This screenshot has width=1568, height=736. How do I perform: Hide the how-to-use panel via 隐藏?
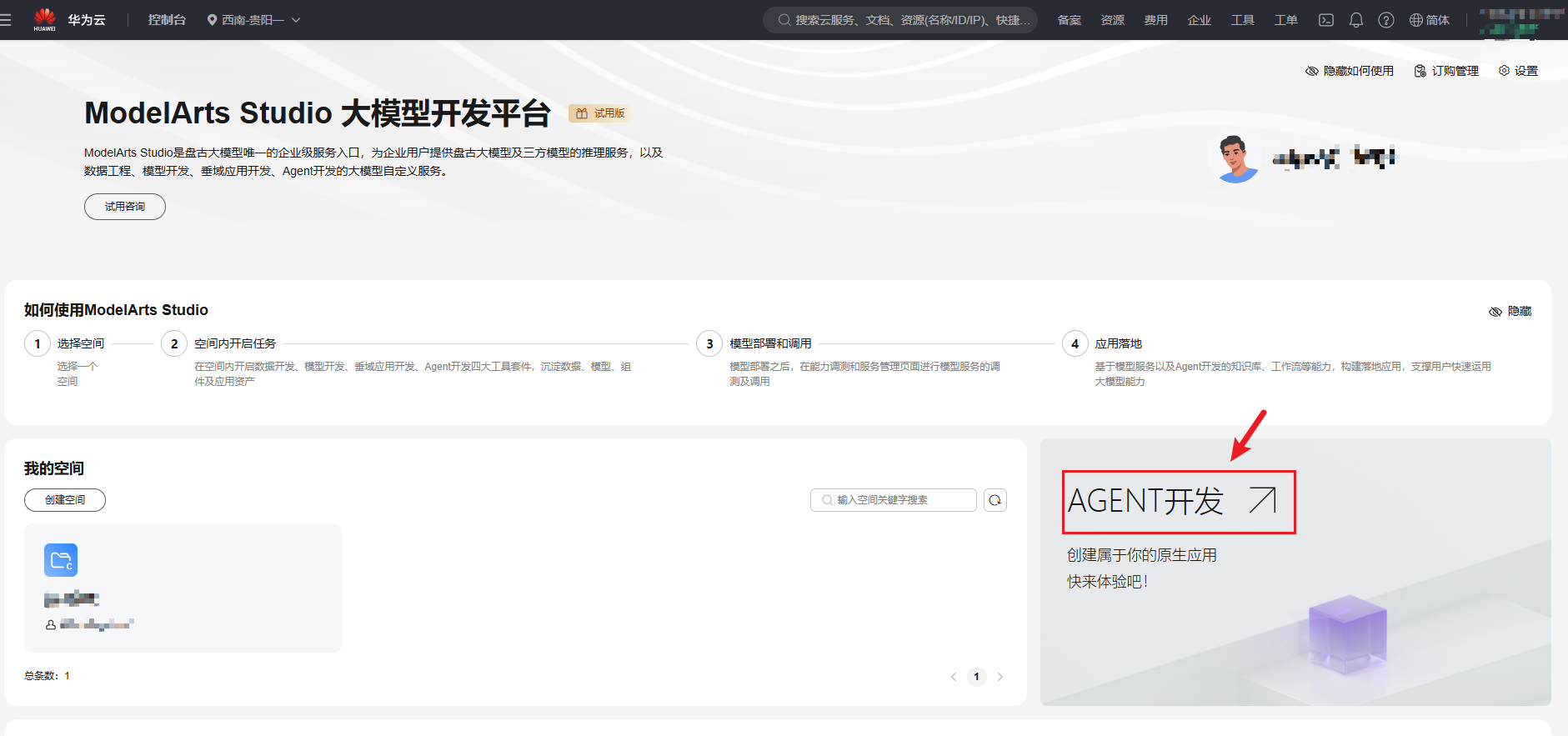click(x=1510, y=311)
